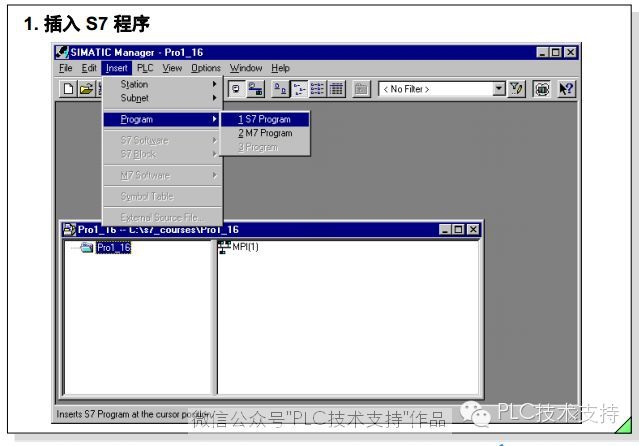
Task: Expand the Subnet submenu
Action: point(162,98)
